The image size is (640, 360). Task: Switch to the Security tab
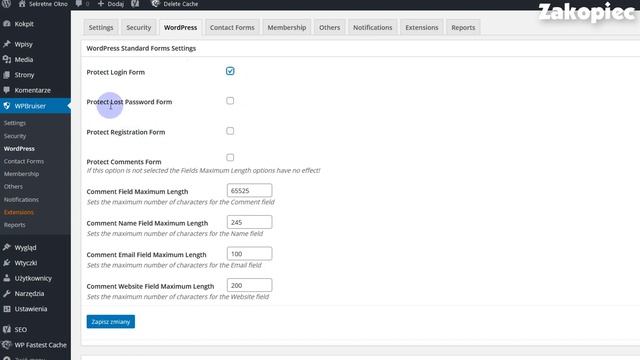pyautogui.click(x=138, y=27)
